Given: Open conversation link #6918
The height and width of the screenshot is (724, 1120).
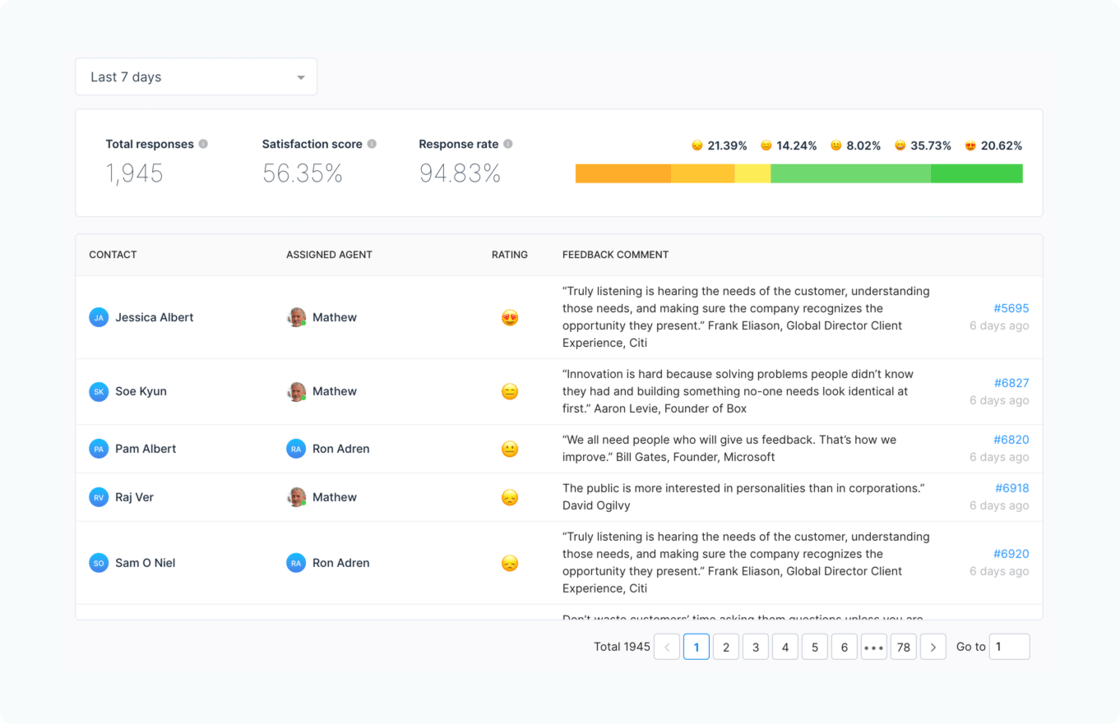Looking at the screenshot, I should click(1011, 488).
